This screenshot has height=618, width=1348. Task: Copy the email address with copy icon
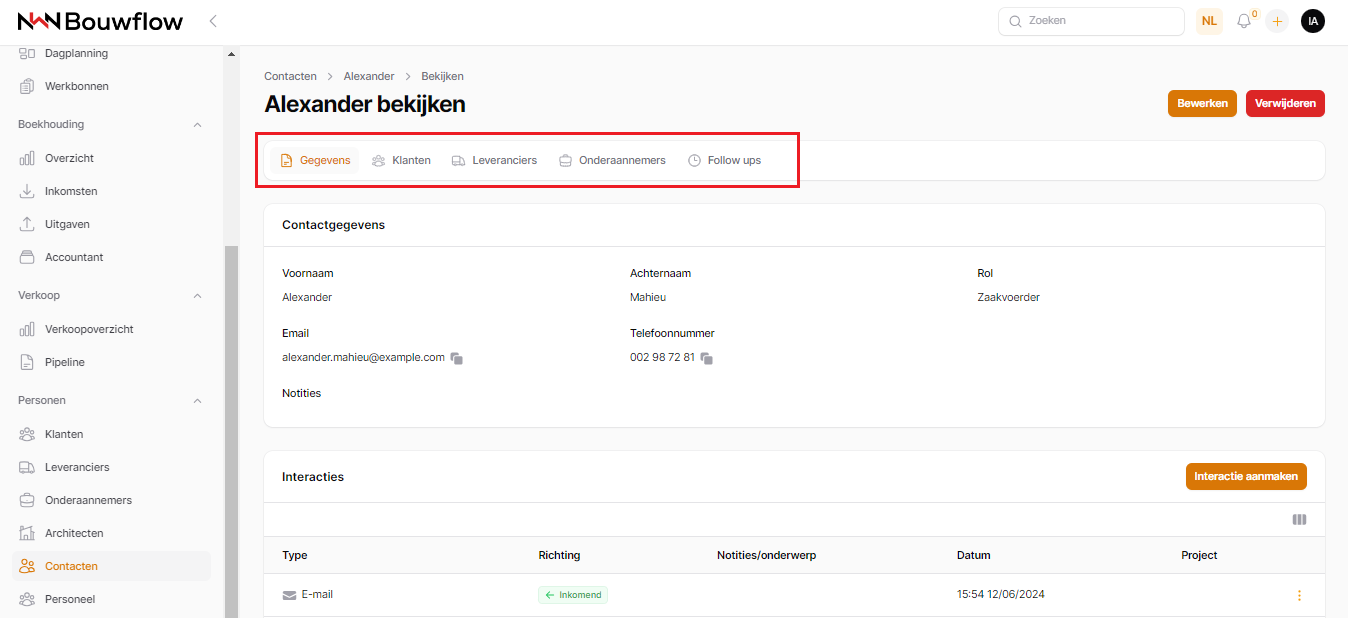tap(456, 358)
